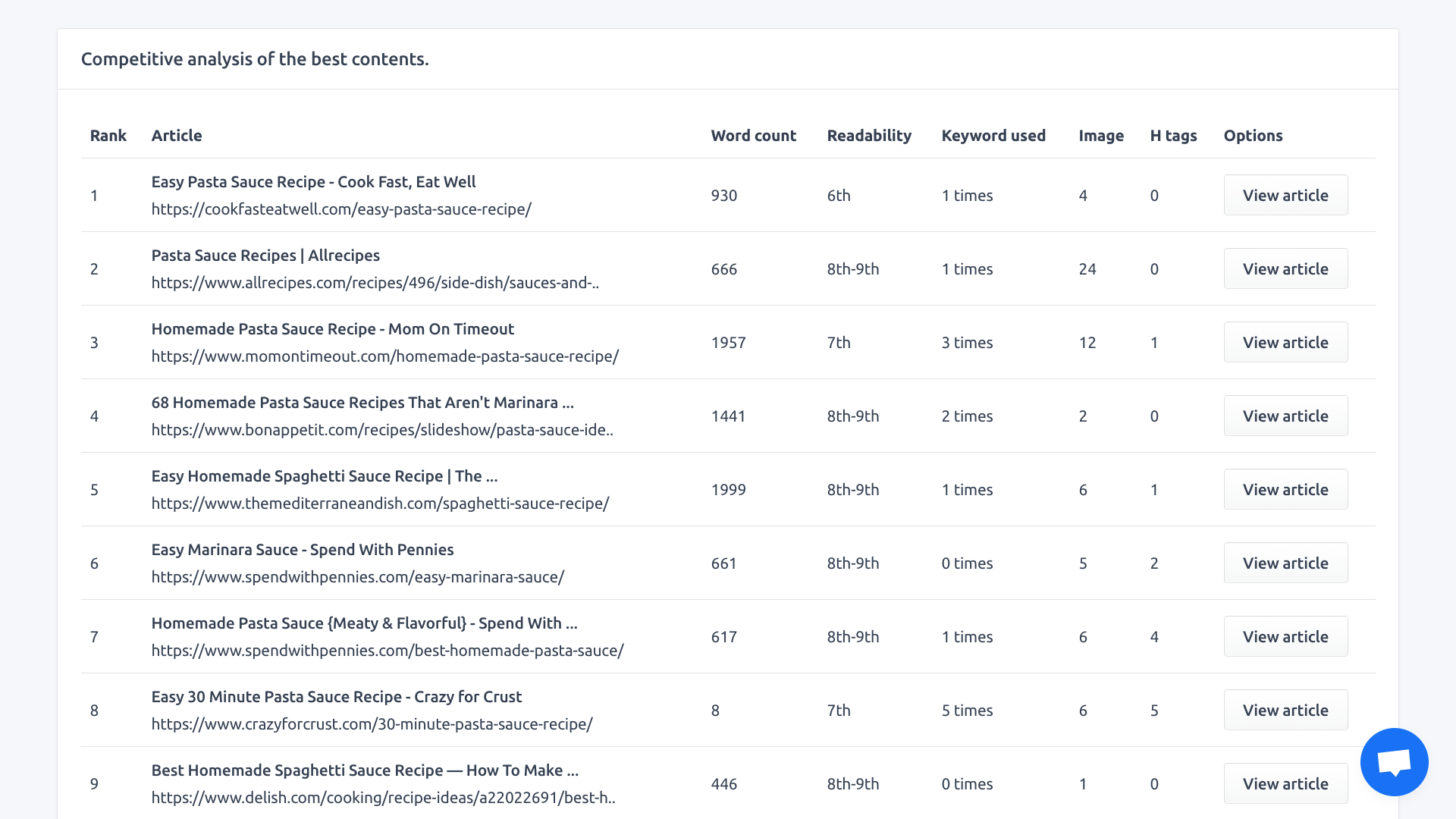Open the crazyforcrust.com URL link

click(372, 724)
